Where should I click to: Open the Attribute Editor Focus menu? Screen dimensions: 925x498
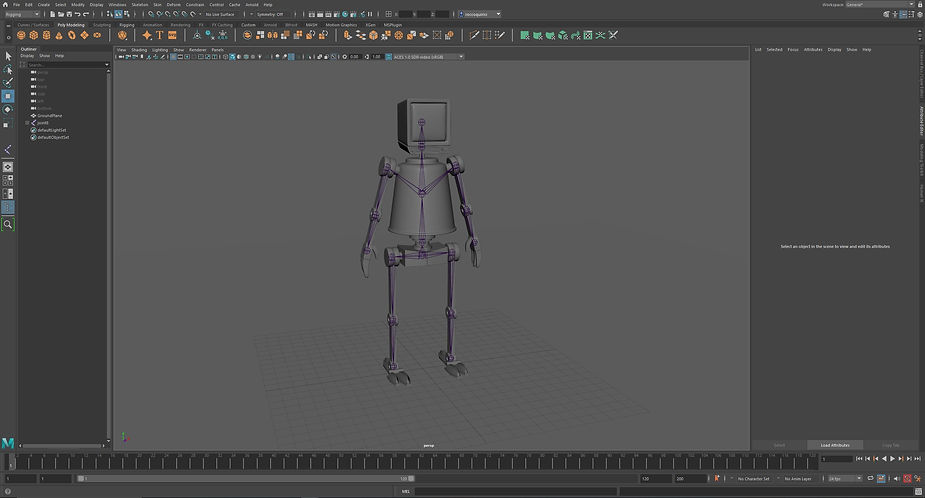(793, 50)
